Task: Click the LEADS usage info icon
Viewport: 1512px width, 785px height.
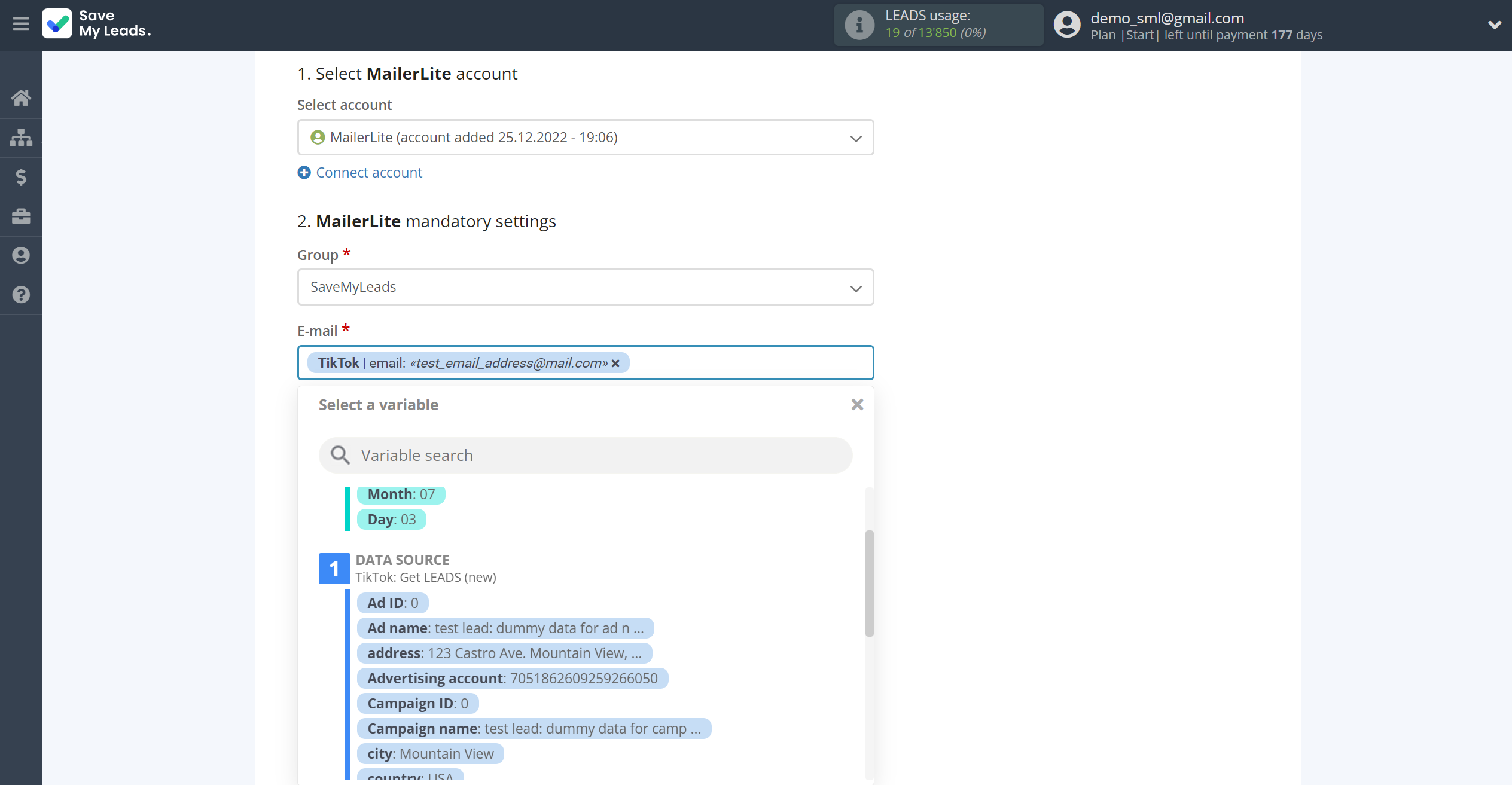Action: [859, 25]
